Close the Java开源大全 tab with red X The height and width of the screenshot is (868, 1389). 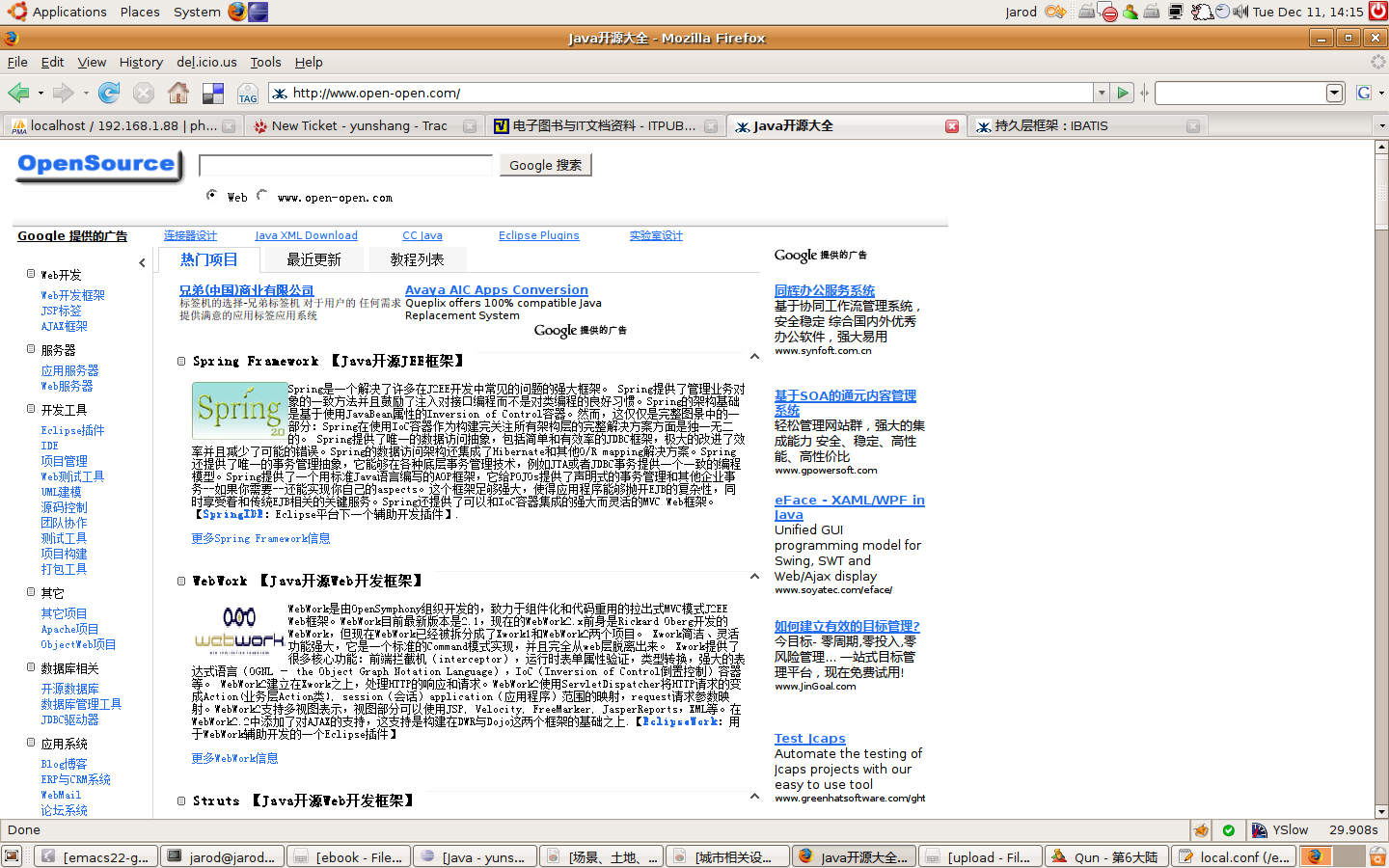(x=952, y=126)
